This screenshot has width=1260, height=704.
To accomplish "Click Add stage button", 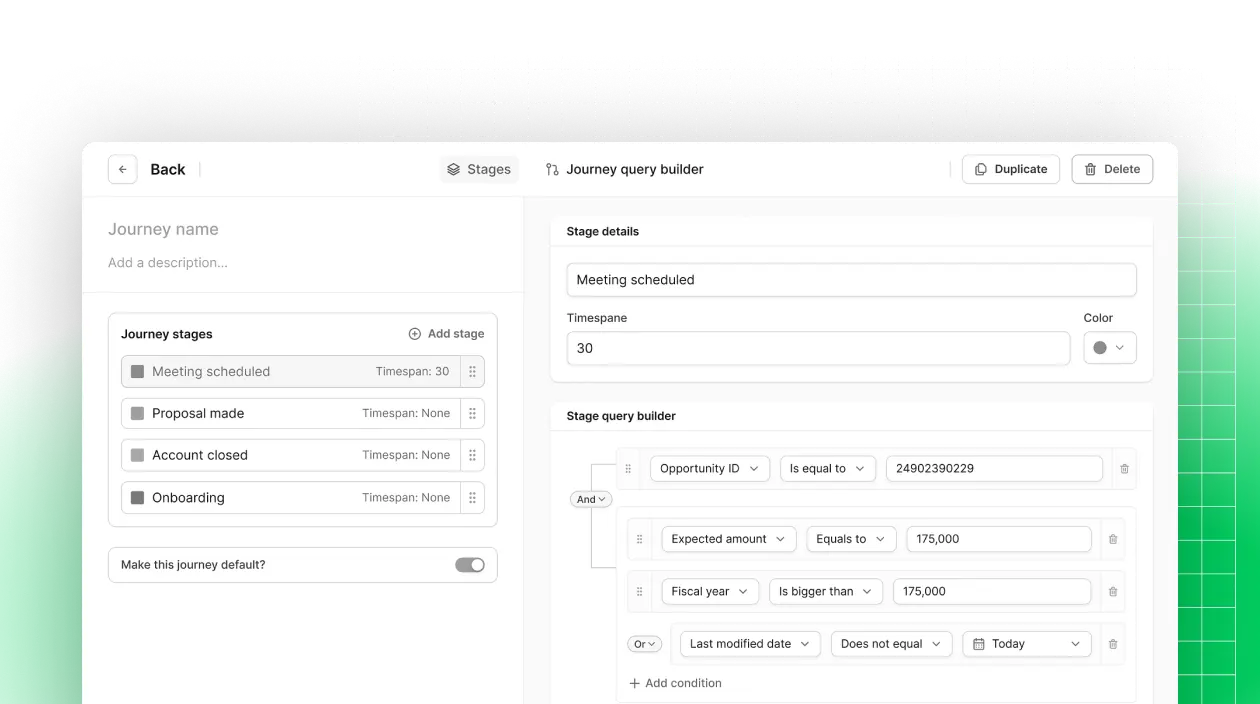I will tap(446, 334).
